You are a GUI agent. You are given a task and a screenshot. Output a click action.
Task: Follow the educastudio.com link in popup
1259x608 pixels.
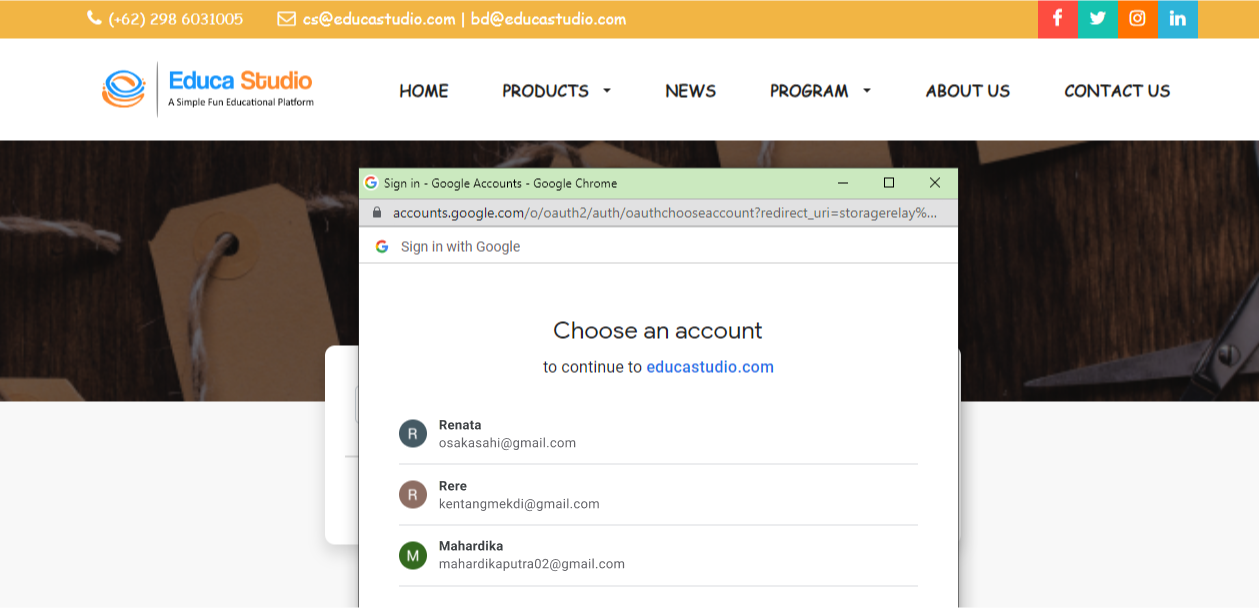click(x=710, y=367)
